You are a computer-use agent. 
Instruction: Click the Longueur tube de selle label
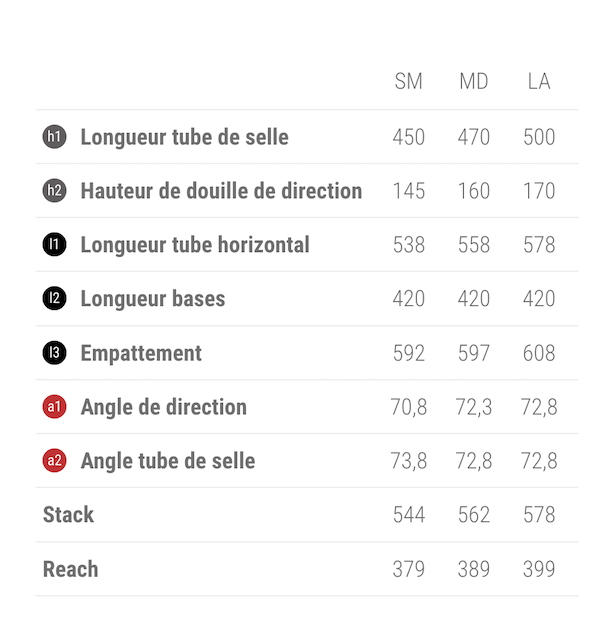click(x=184, y=137)
